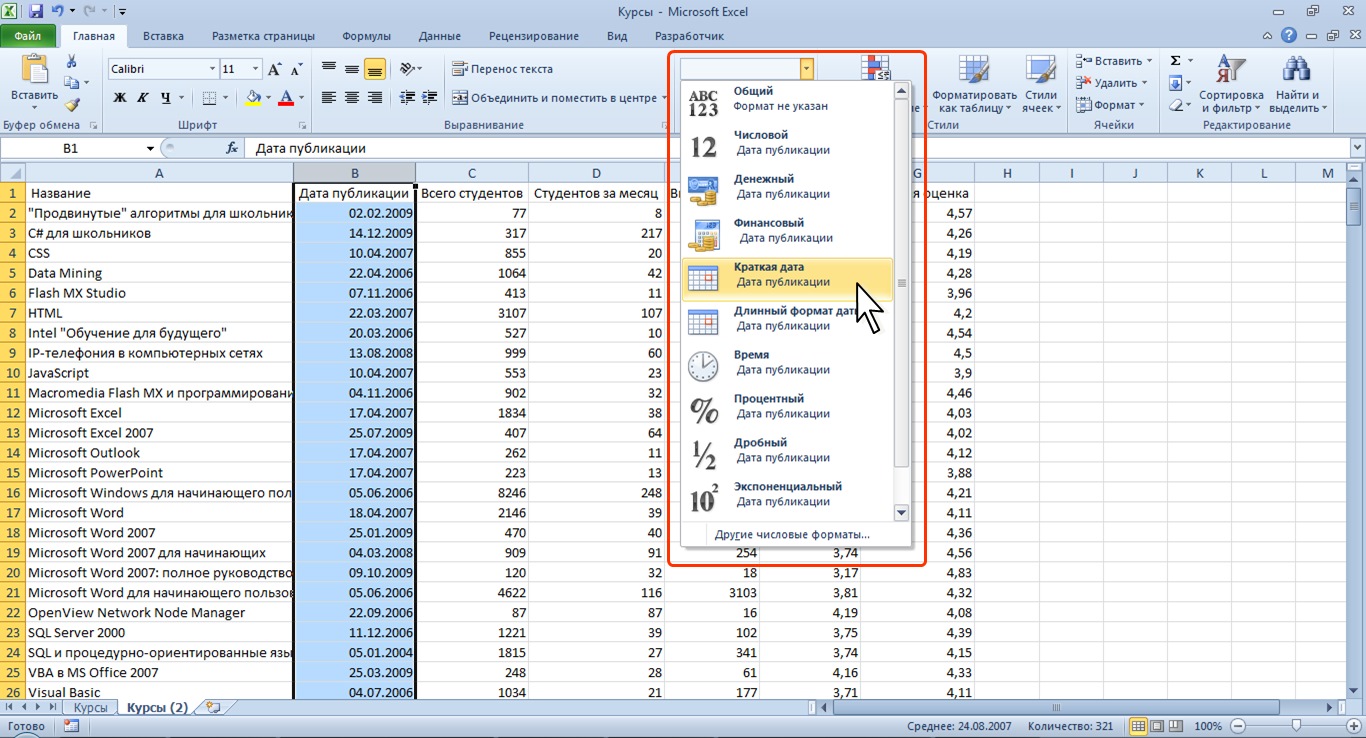The width and height of the screenshot is (1366, 738).
Task: Apply red font color A
Action: point(286,98)
